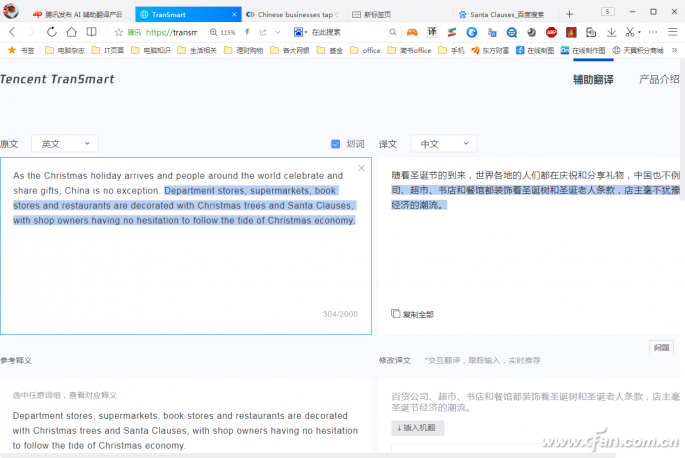Click the 插入机翻 button
Viewport: 685px width, 458px height.
click(x=418, y=428)
